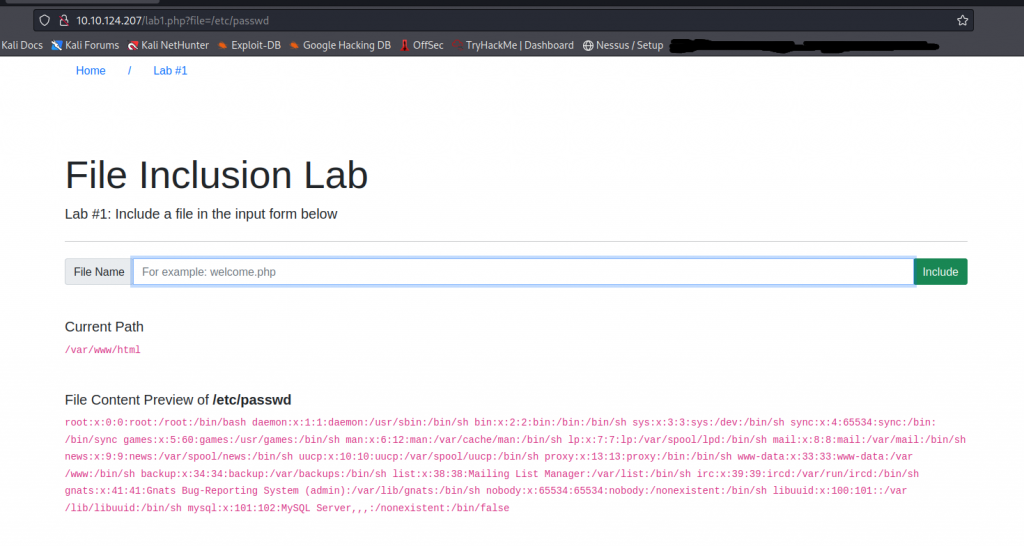Select the Lab #1 breadcrumb link
The image size is (1024, 546).
[170, 71]
